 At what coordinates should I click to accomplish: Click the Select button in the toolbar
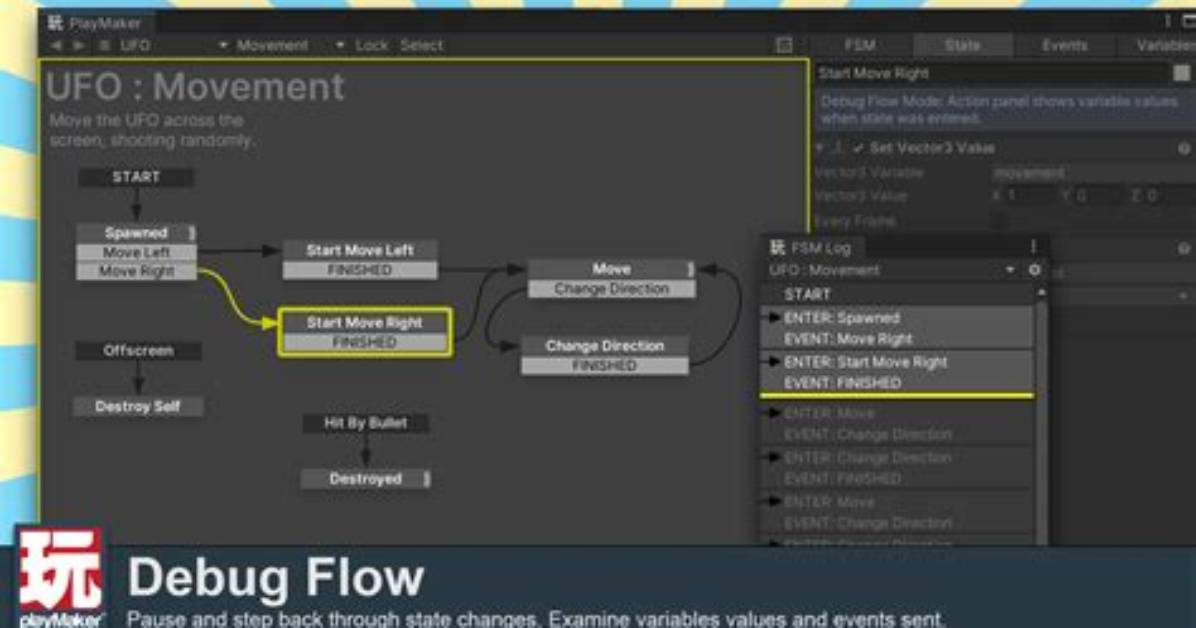421,46
